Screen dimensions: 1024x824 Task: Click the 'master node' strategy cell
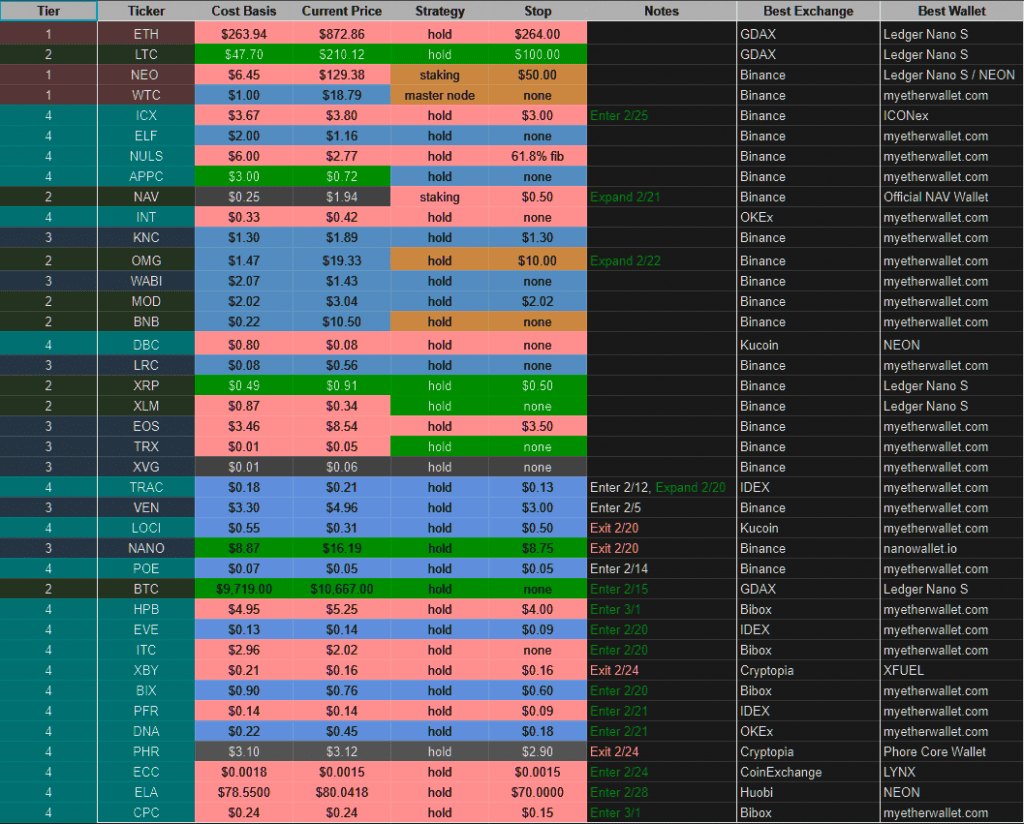pos(440,95)
